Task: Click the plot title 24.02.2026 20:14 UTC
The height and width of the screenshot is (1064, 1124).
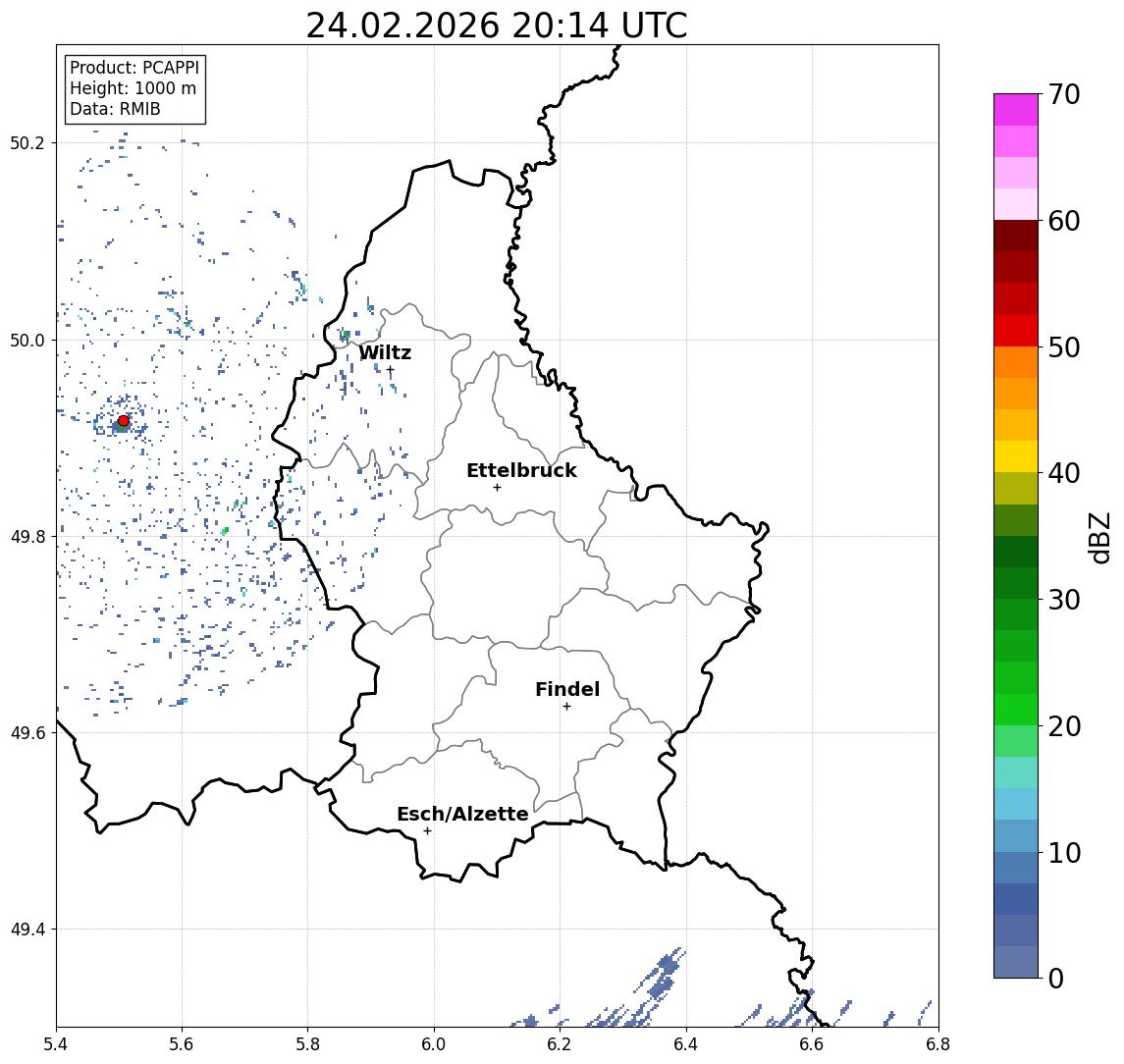Action: coord(497,26)
